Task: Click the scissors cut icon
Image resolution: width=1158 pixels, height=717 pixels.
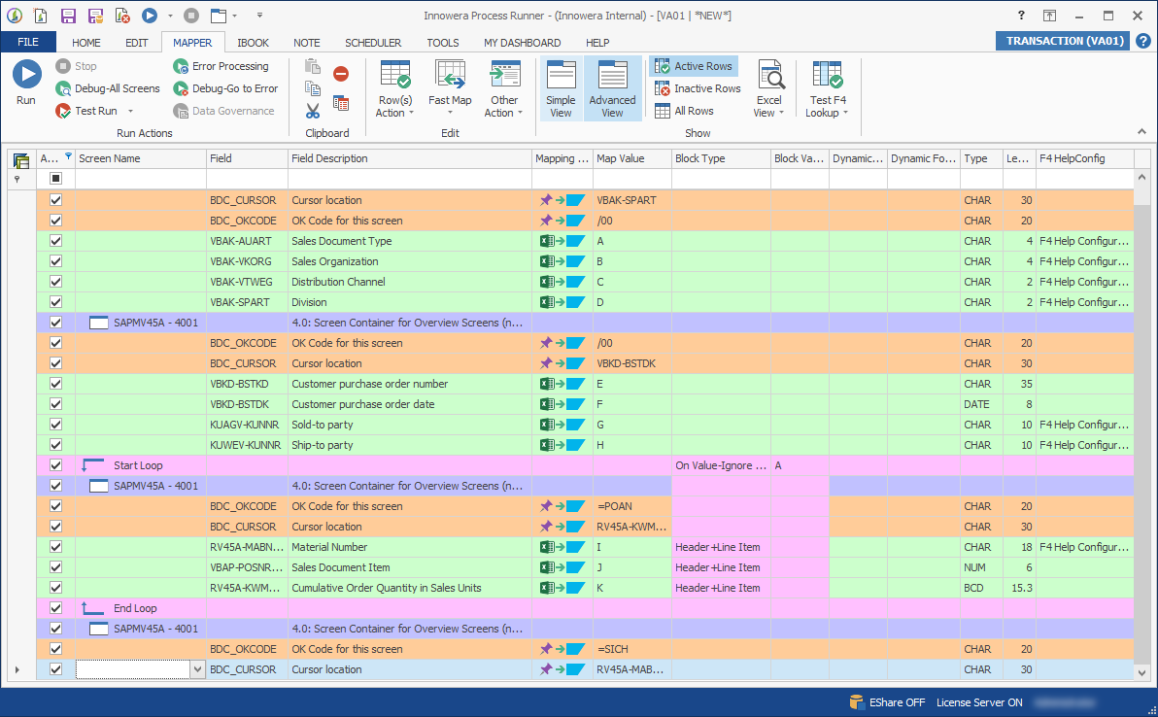Action: [x=313, y=111]
